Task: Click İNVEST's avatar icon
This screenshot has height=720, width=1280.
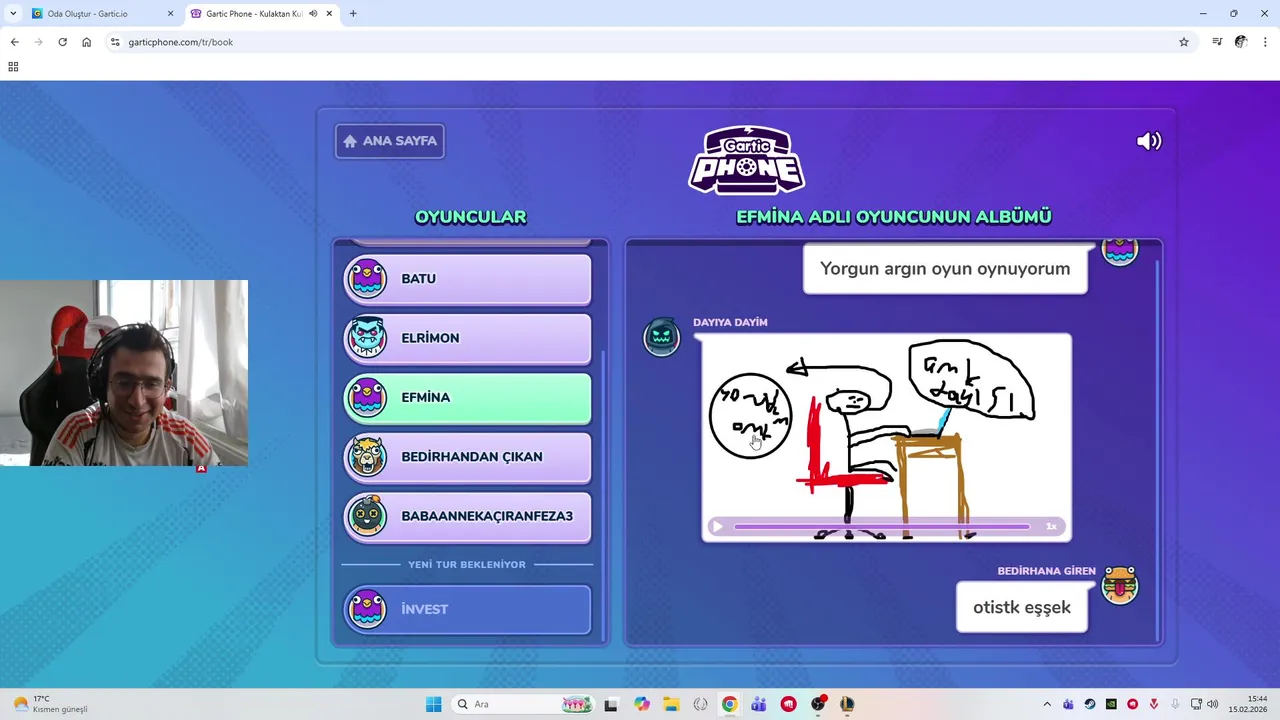Action: coord(367,609)
